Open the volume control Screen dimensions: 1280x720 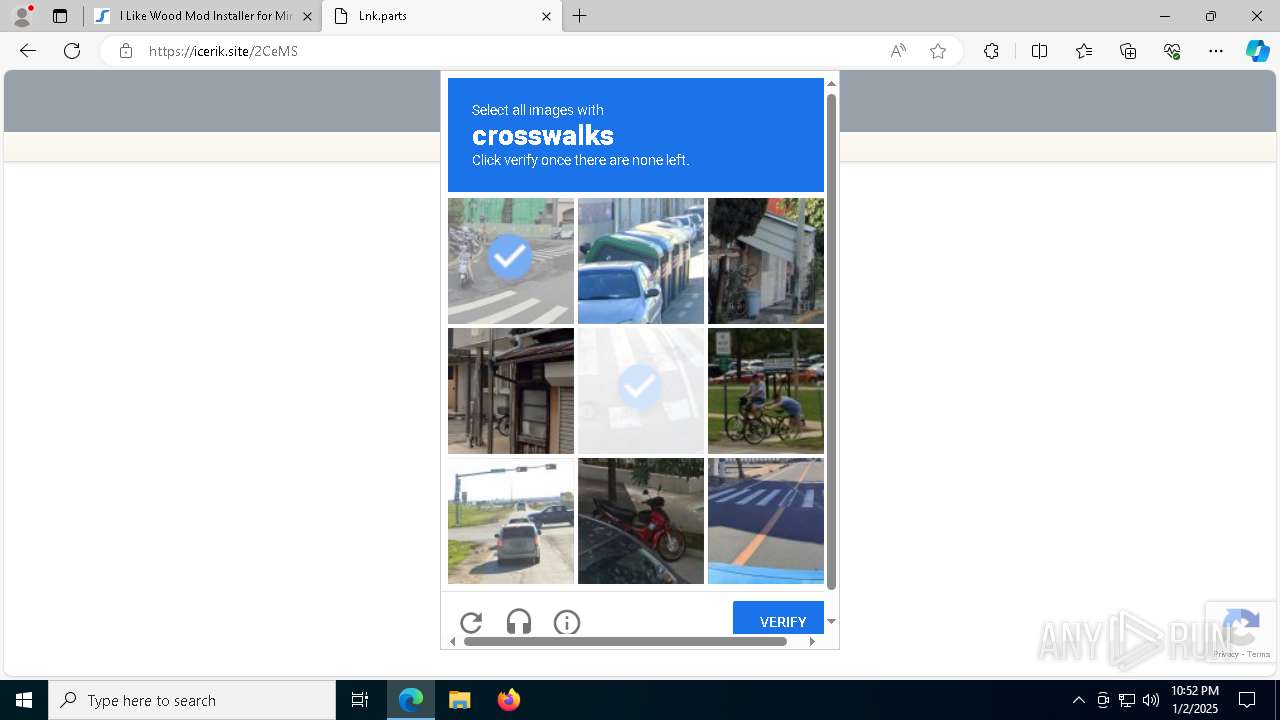1151,700
